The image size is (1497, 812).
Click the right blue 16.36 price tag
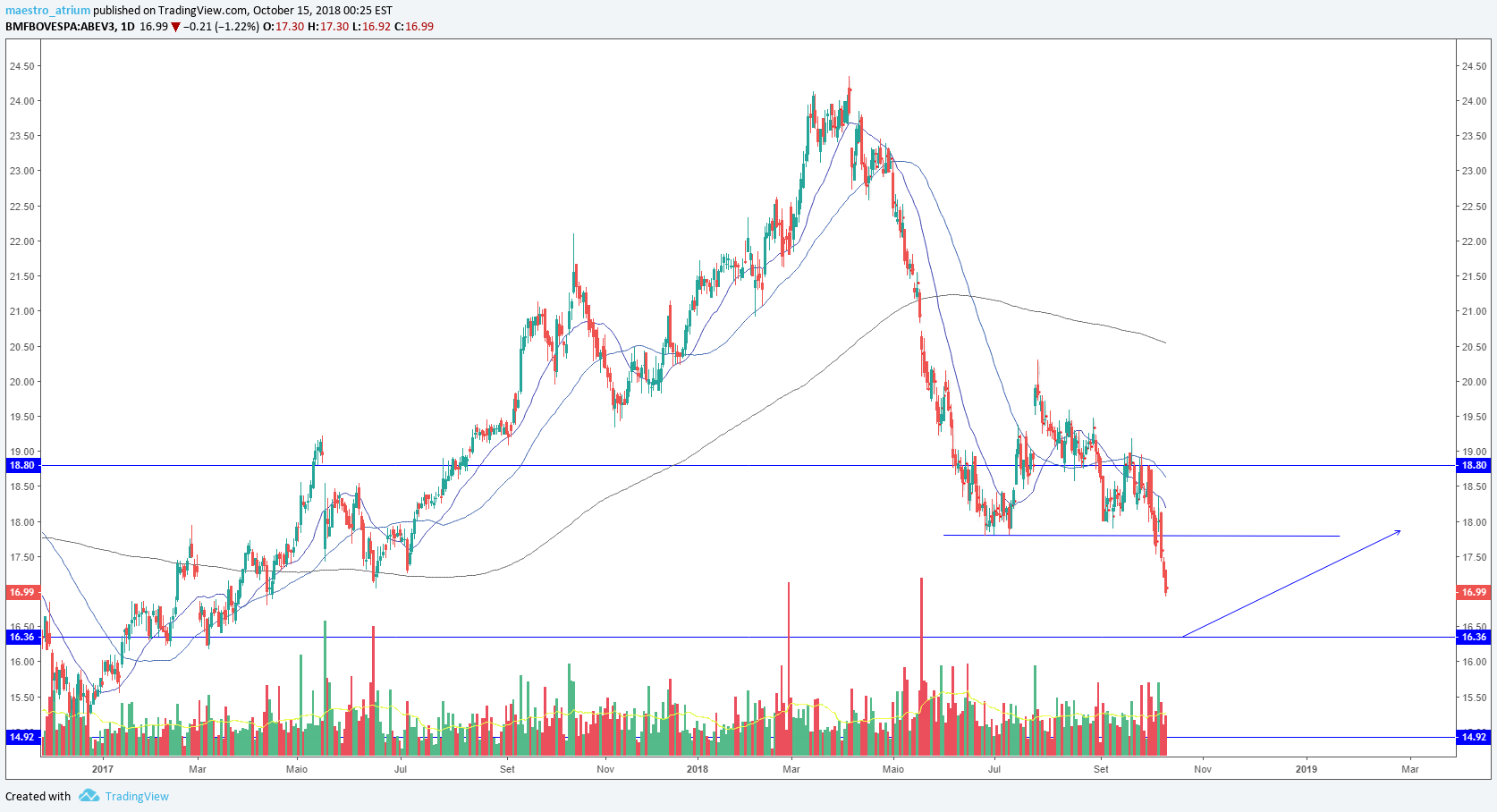tap(1474, 637)
